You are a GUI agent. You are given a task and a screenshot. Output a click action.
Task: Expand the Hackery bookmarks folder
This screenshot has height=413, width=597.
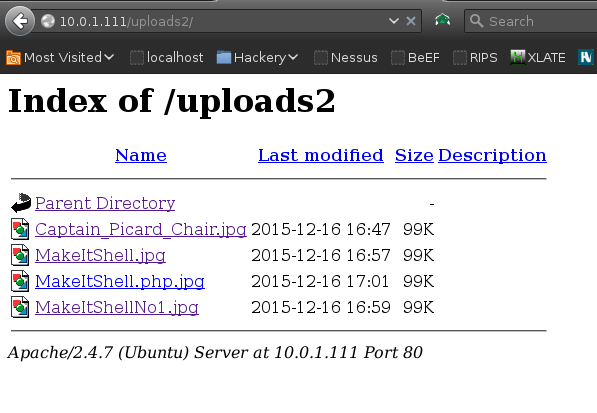(x=257, y=57)
